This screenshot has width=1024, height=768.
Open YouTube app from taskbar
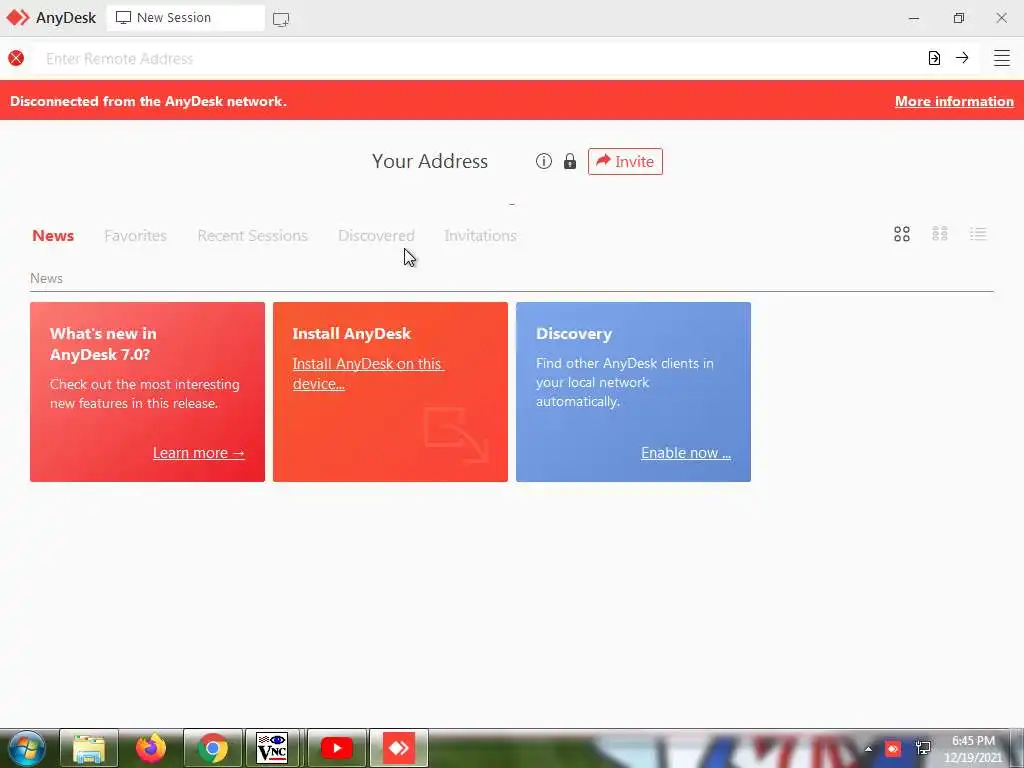337,748
